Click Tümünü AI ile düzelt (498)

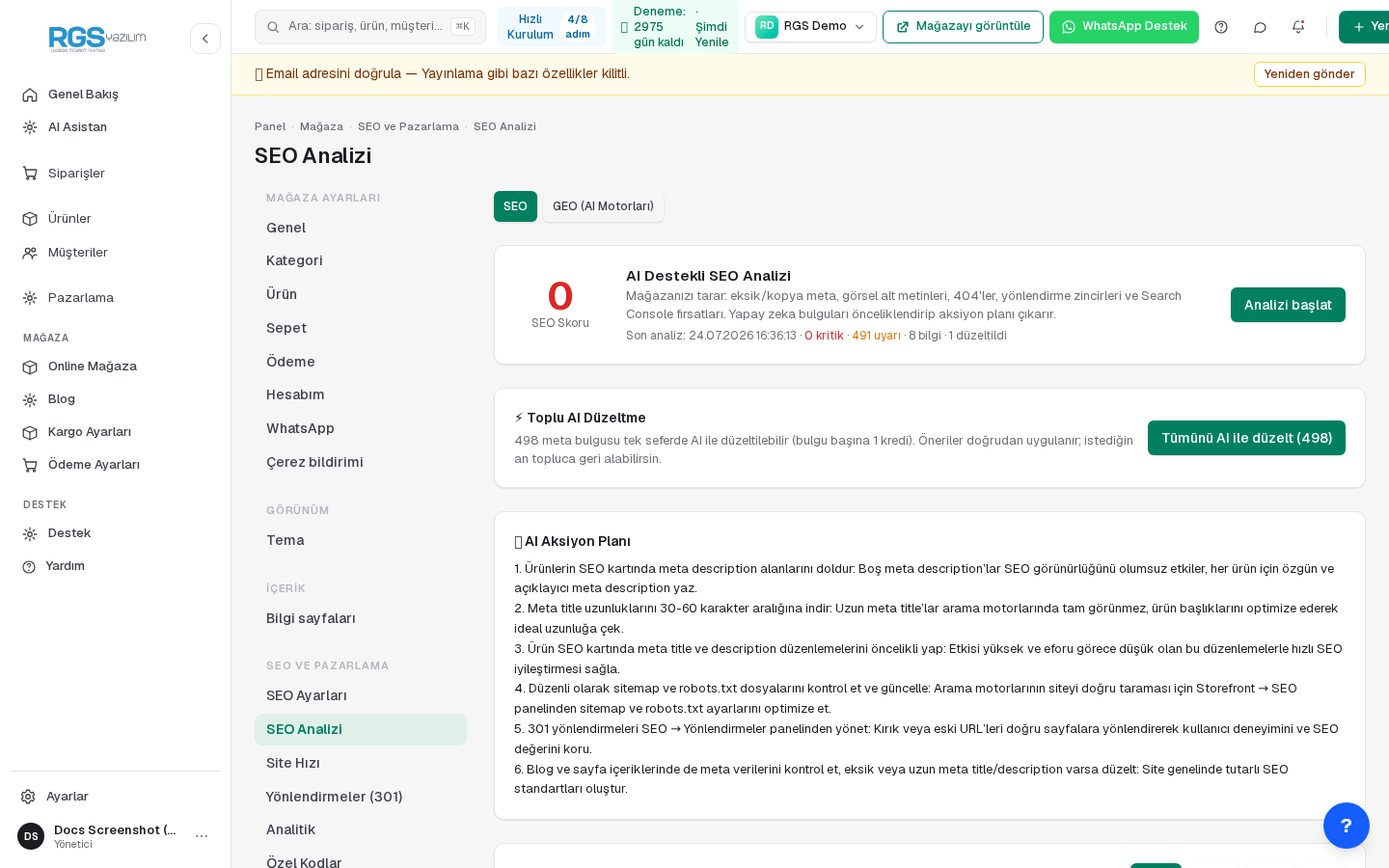click(1246, 438)
